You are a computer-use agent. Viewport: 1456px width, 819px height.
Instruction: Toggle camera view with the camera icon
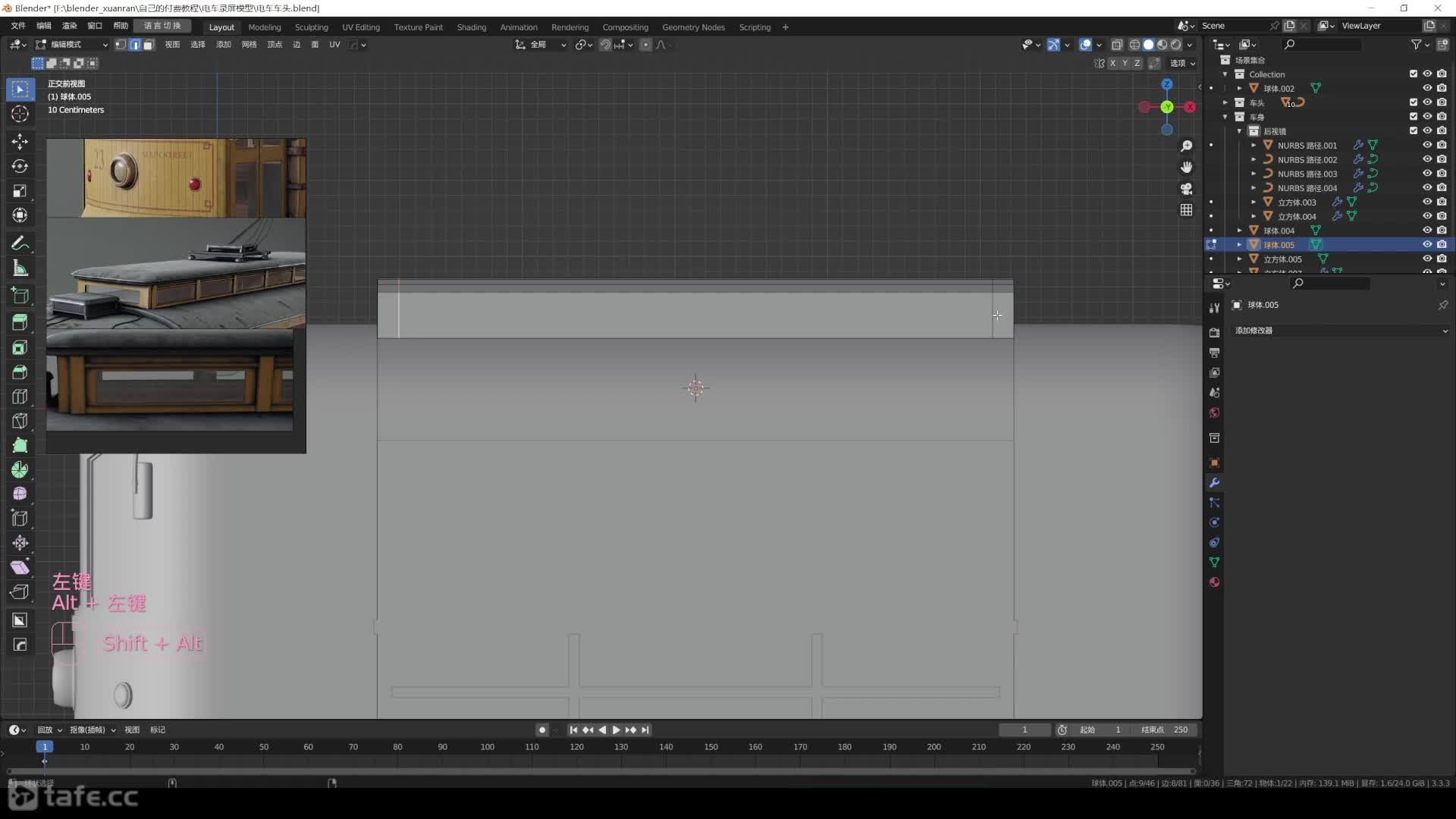[x=1186, y=189]
